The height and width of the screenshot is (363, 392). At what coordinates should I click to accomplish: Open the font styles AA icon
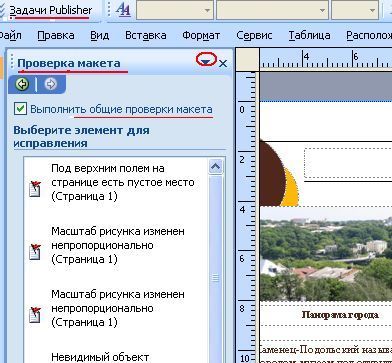pyautogui.click(x=123, y=10)
